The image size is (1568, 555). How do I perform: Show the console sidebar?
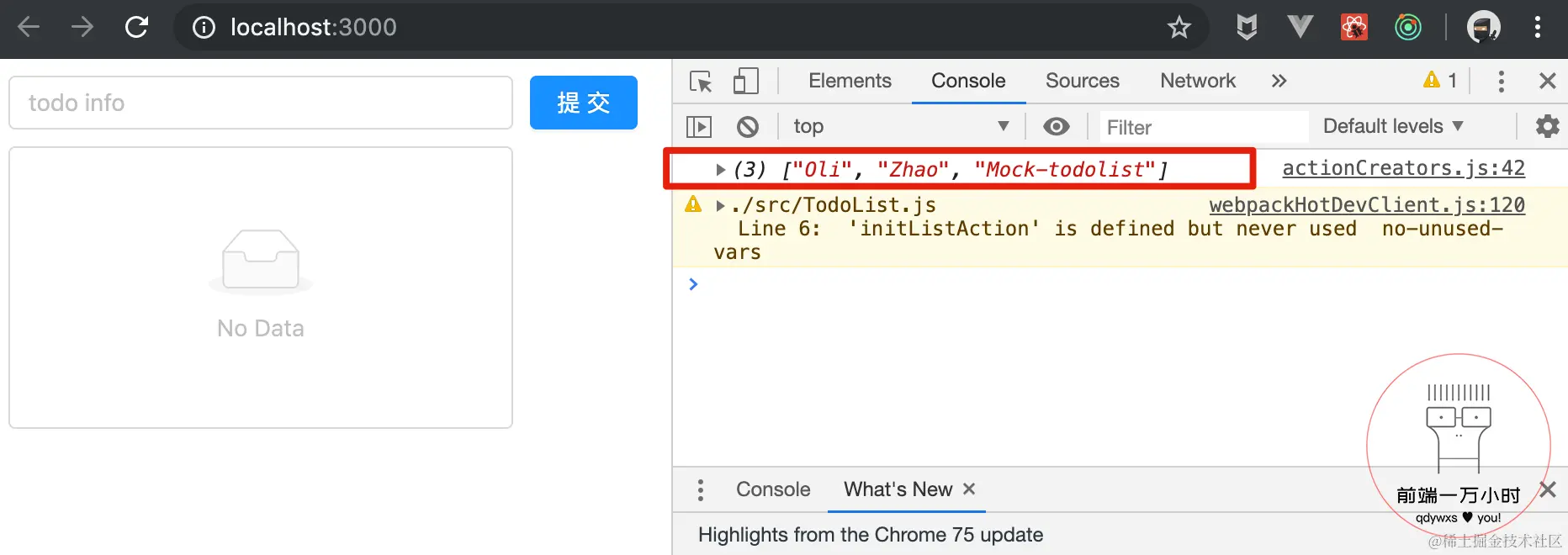pos(699,126)
